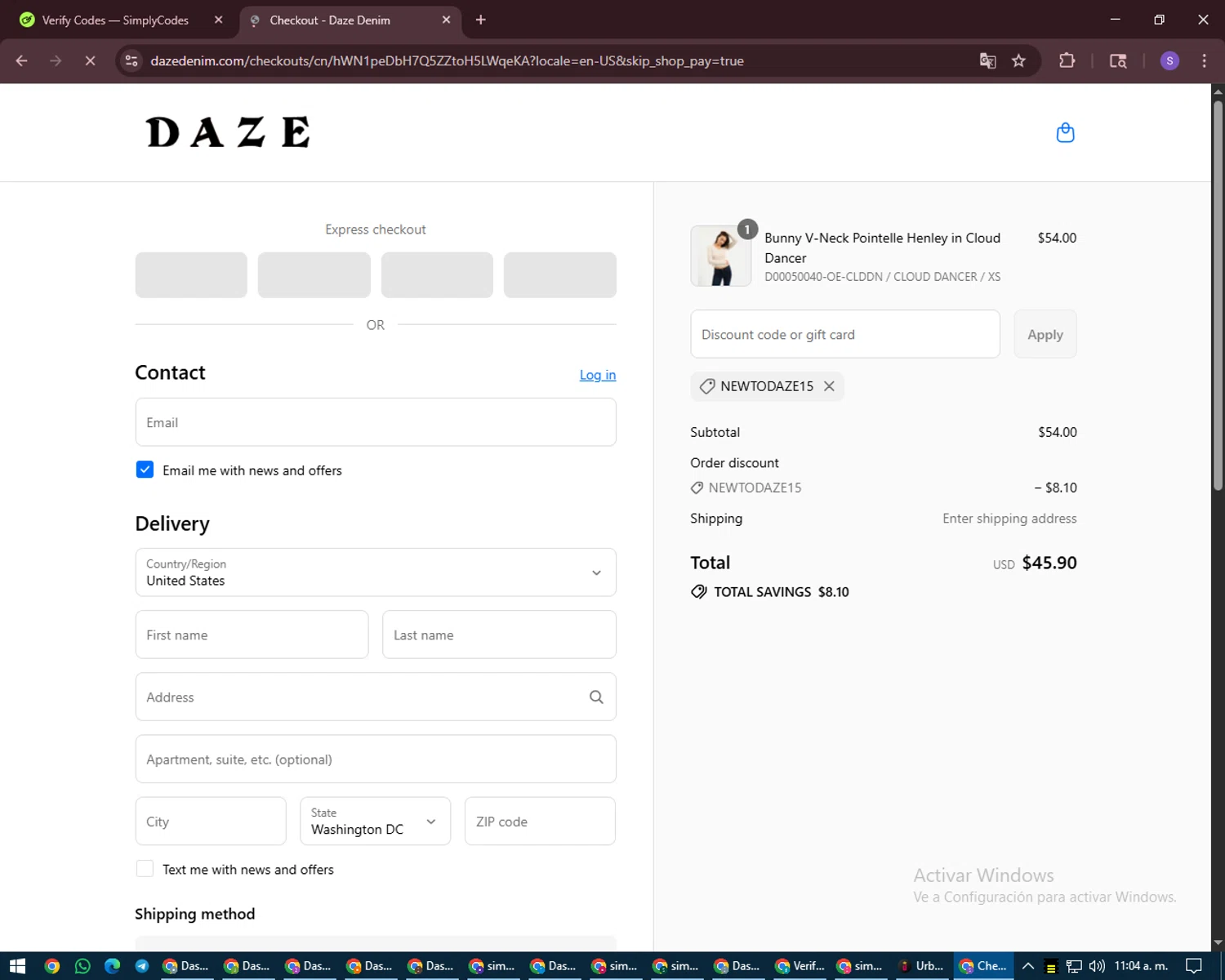
Task: Open the Che... Chrome window in the taskbar
Action: [x=983, y=966]
